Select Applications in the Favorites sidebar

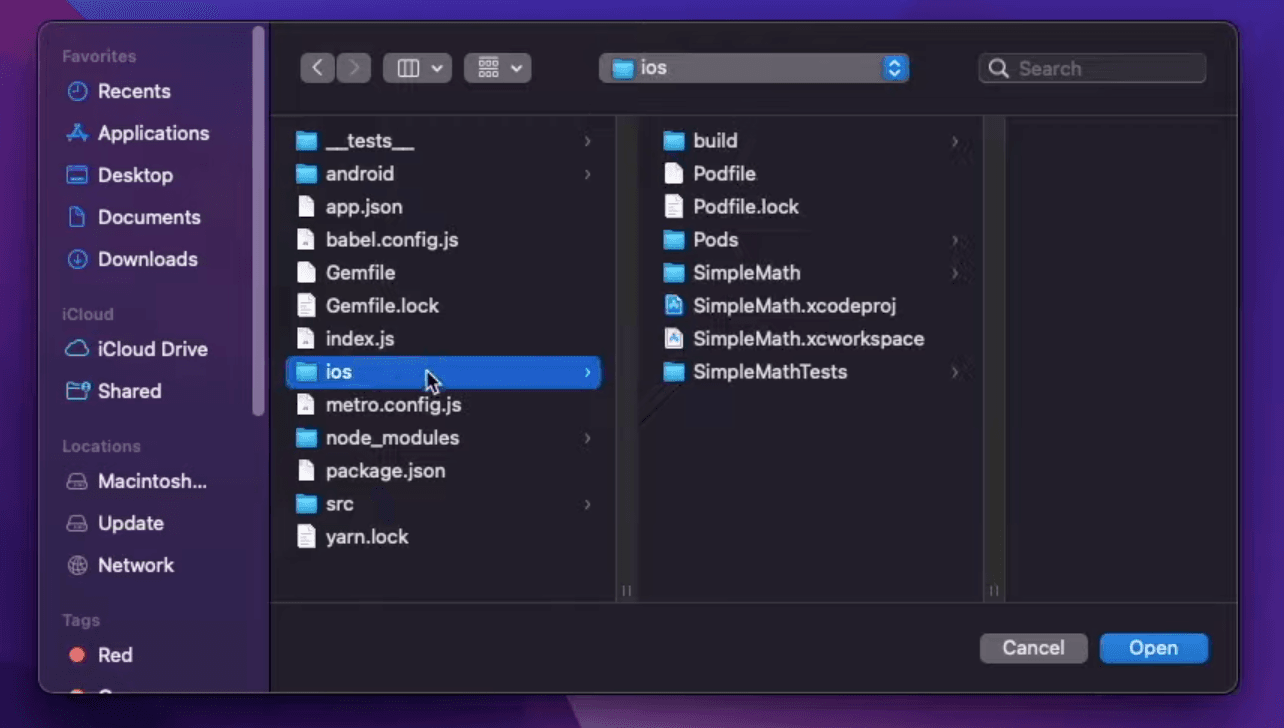[153, 133]
